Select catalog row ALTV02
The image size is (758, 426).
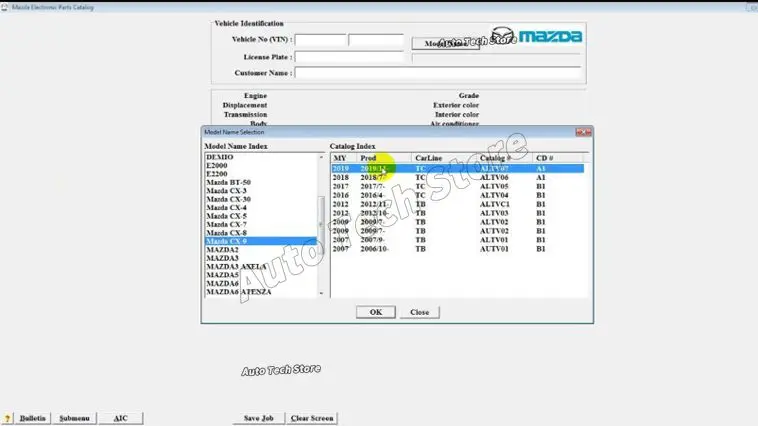(457, 222)
